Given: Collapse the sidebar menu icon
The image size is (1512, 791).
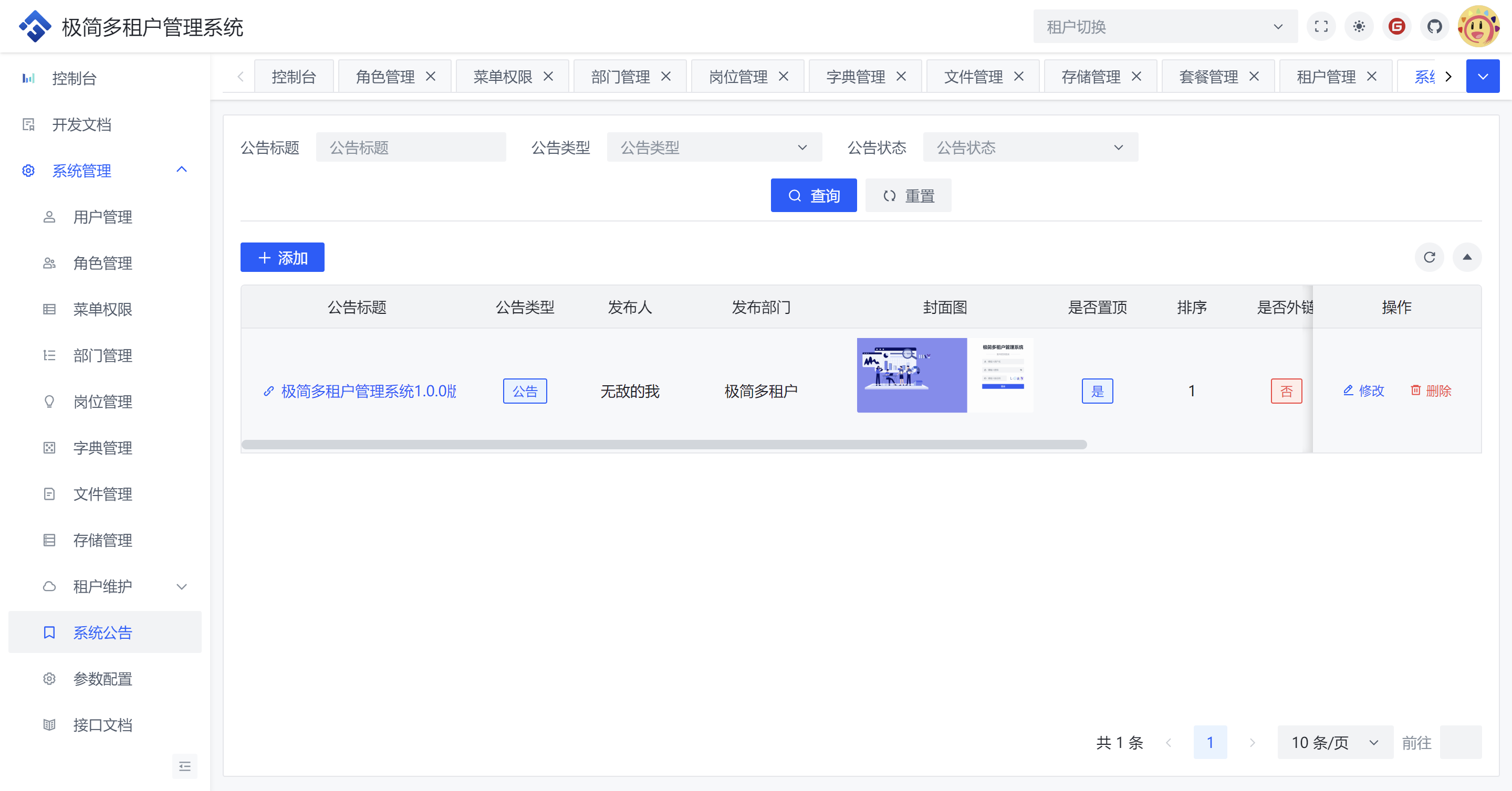Looking at the screenshot, I should 184,766.
